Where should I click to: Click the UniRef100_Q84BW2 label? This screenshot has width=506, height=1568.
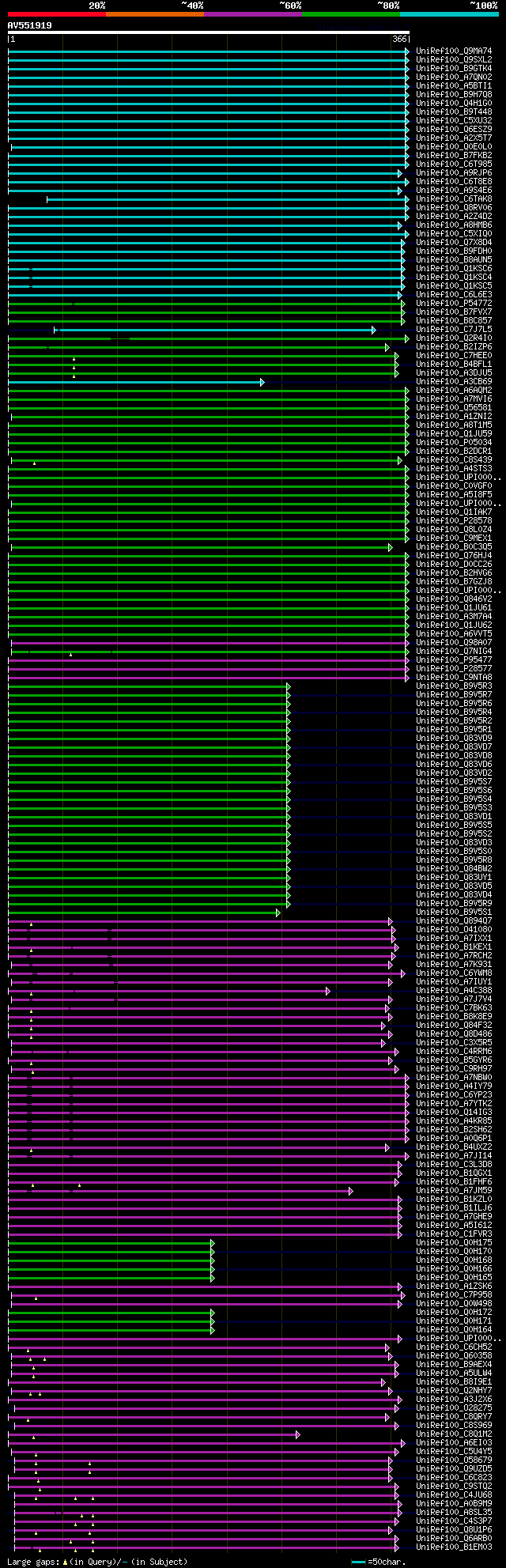pyautogui.click(x=454, y=869)
